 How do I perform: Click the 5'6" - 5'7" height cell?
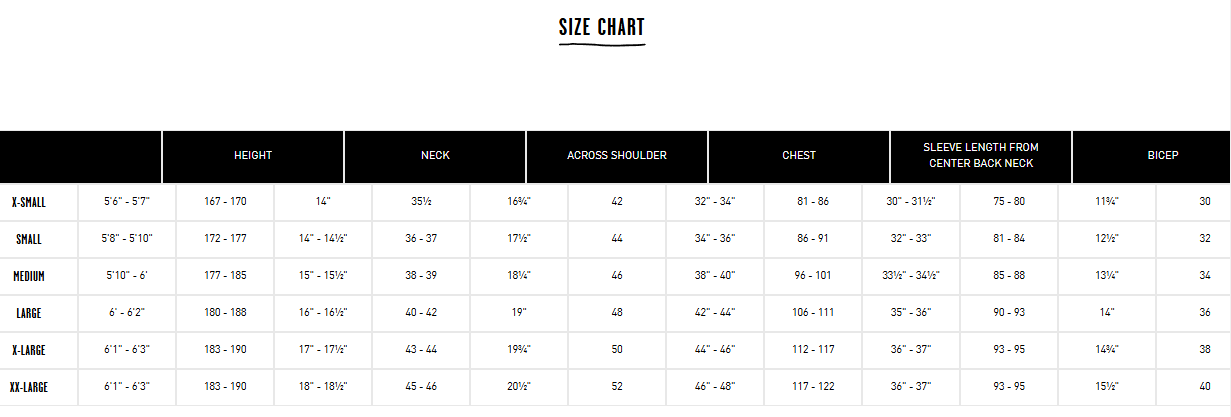tap(127, 202)
